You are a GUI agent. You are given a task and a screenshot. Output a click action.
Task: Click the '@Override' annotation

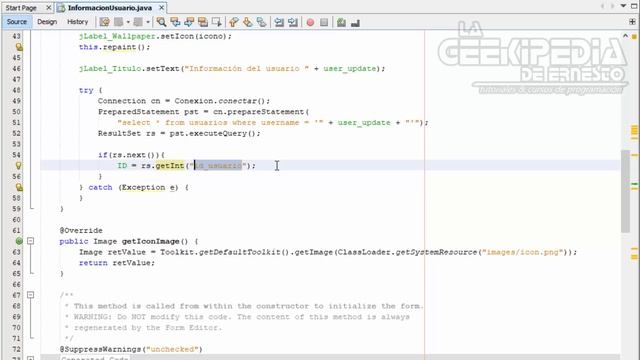81,231
